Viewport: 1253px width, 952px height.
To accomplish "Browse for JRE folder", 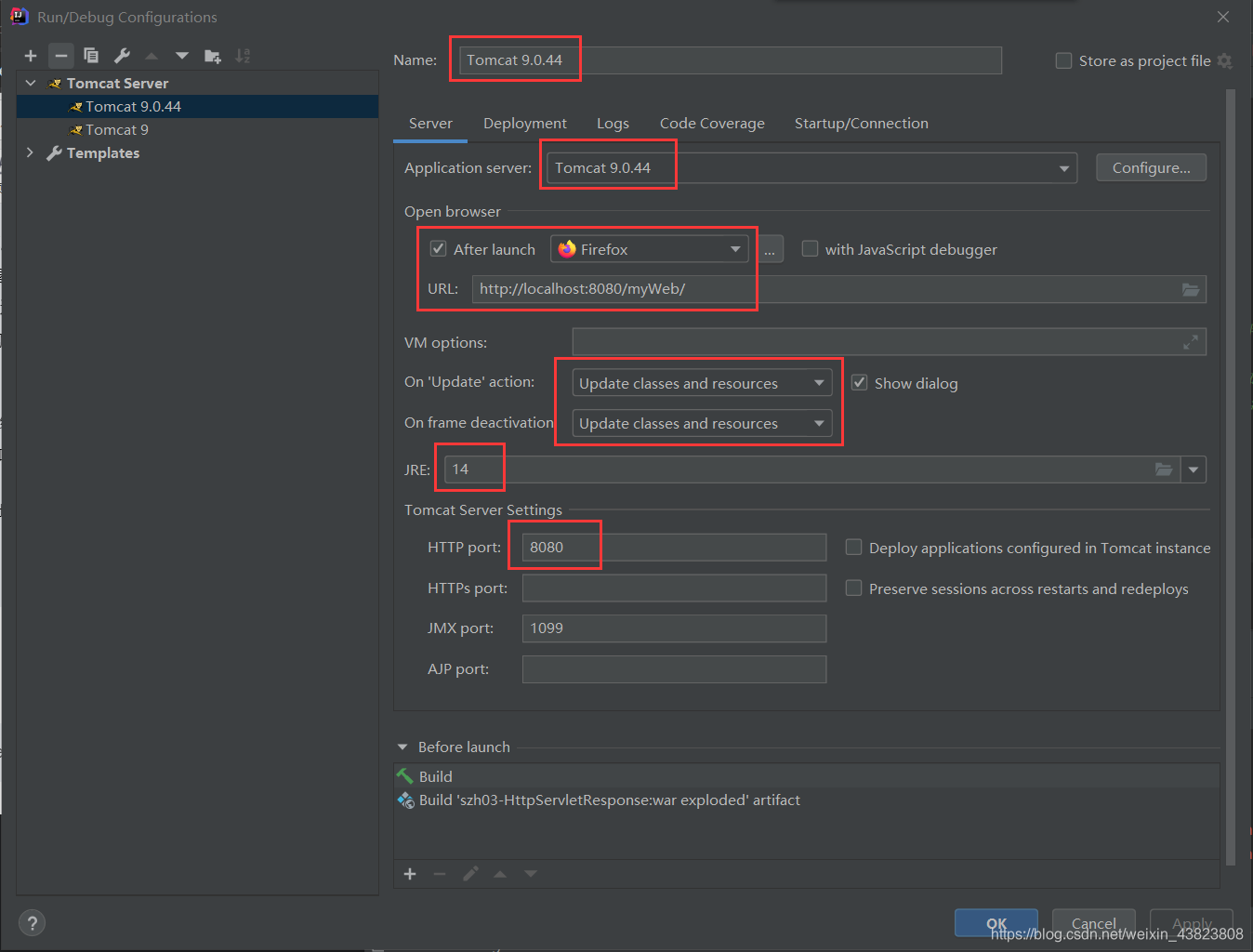I will 1164,469.
